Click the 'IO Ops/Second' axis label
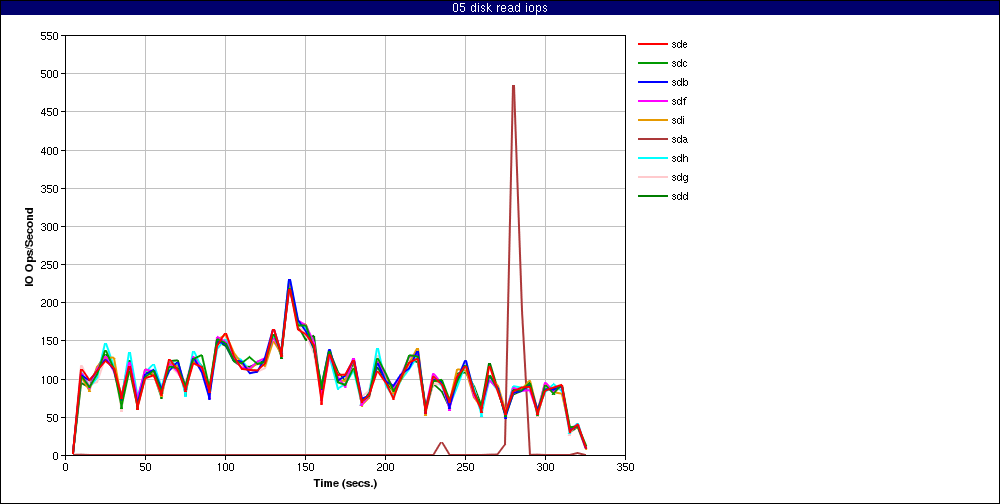The image size is (1000, 504). tap(29, 246)
